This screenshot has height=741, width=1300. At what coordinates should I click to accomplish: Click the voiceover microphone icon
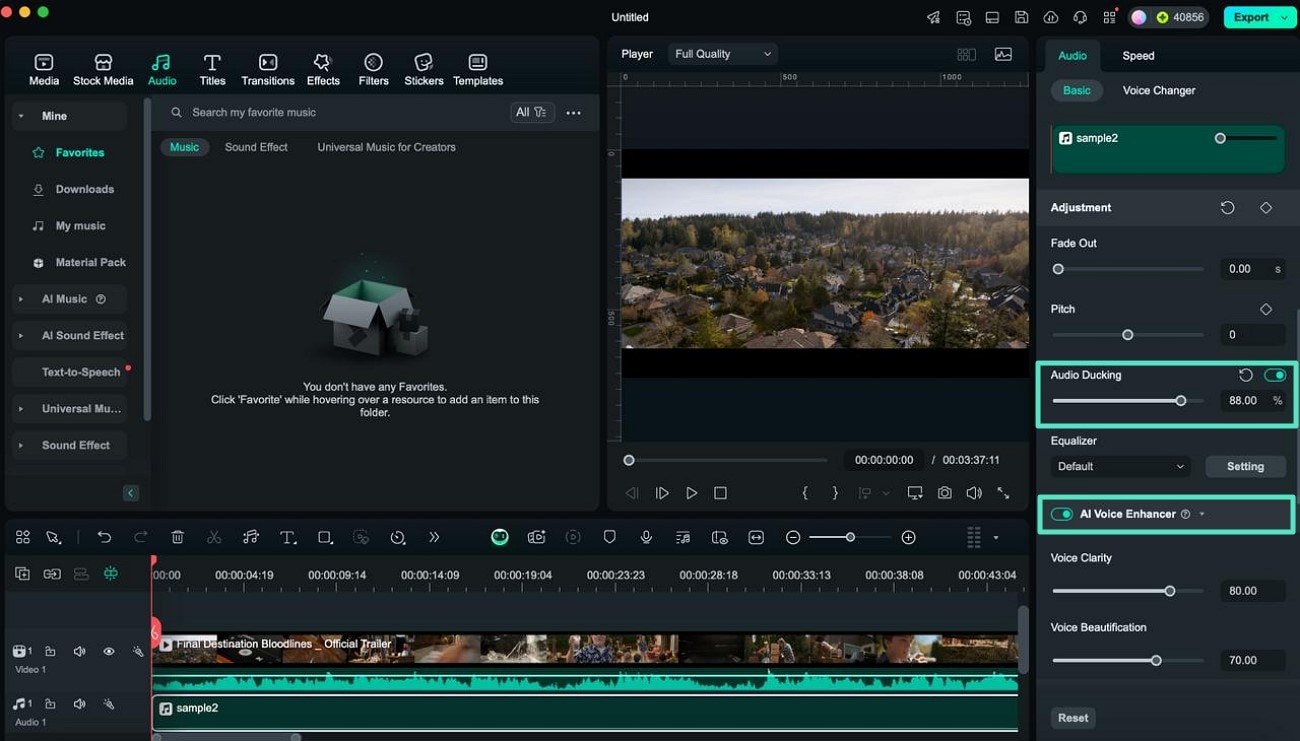click(646, 537)
